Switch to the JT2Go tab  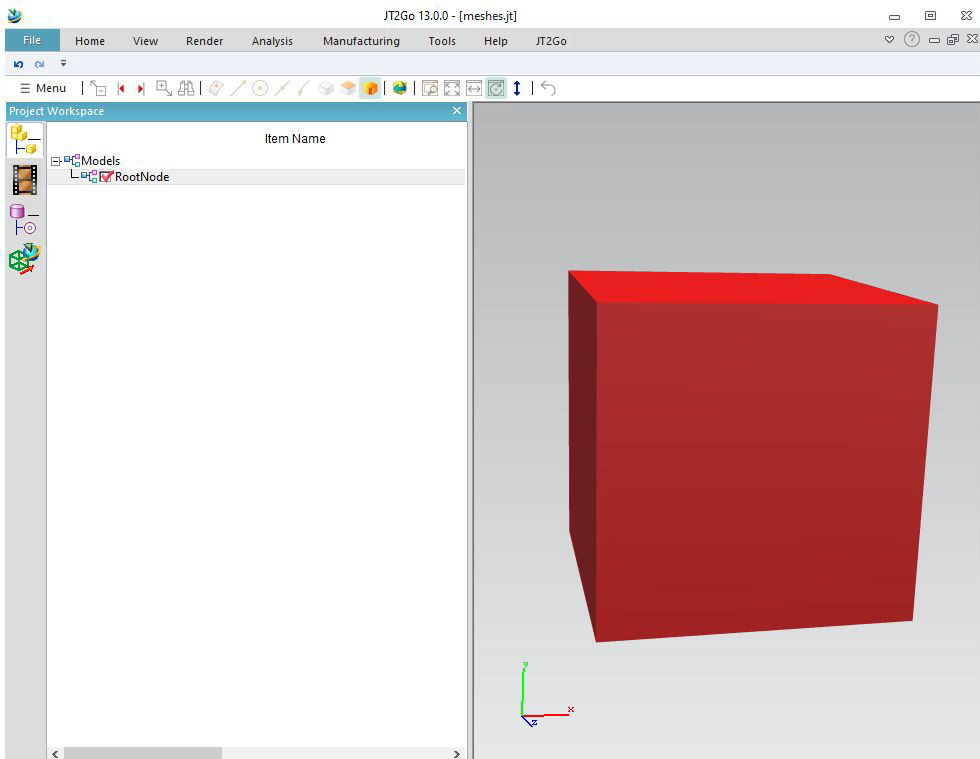coord(551,41)
